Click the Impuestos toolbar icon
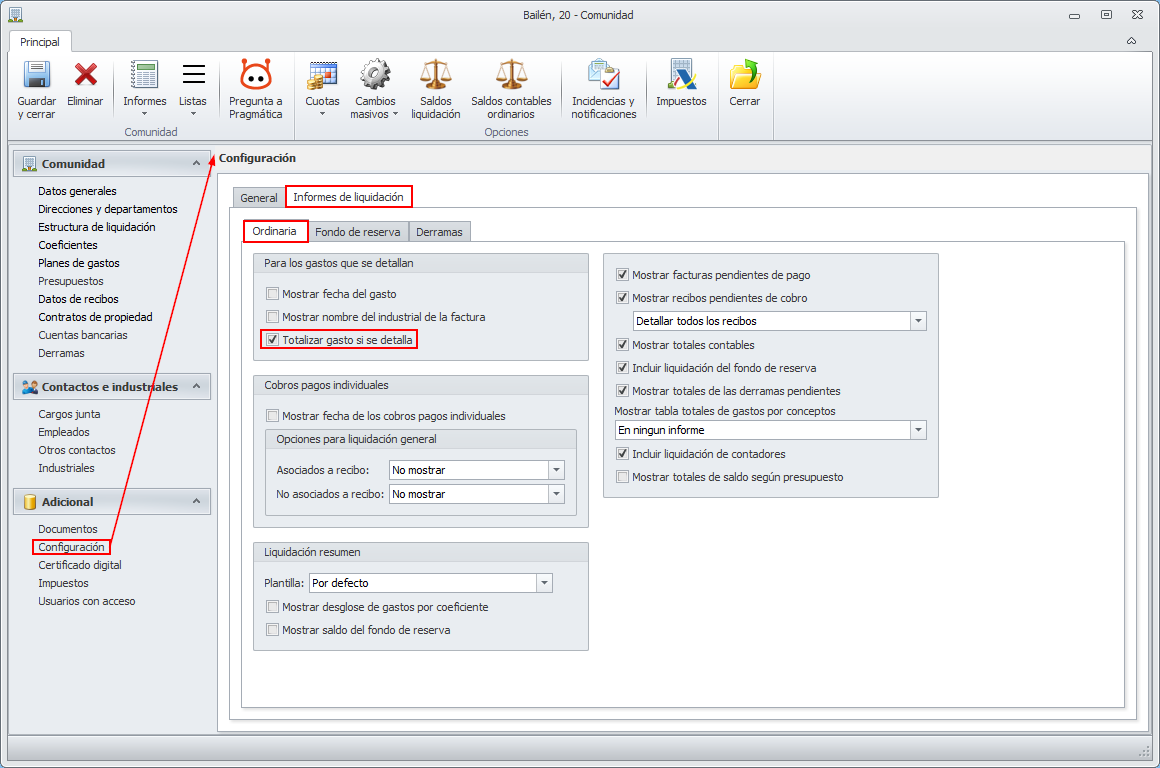This screenshot has width=1160, height=768. 681,75
